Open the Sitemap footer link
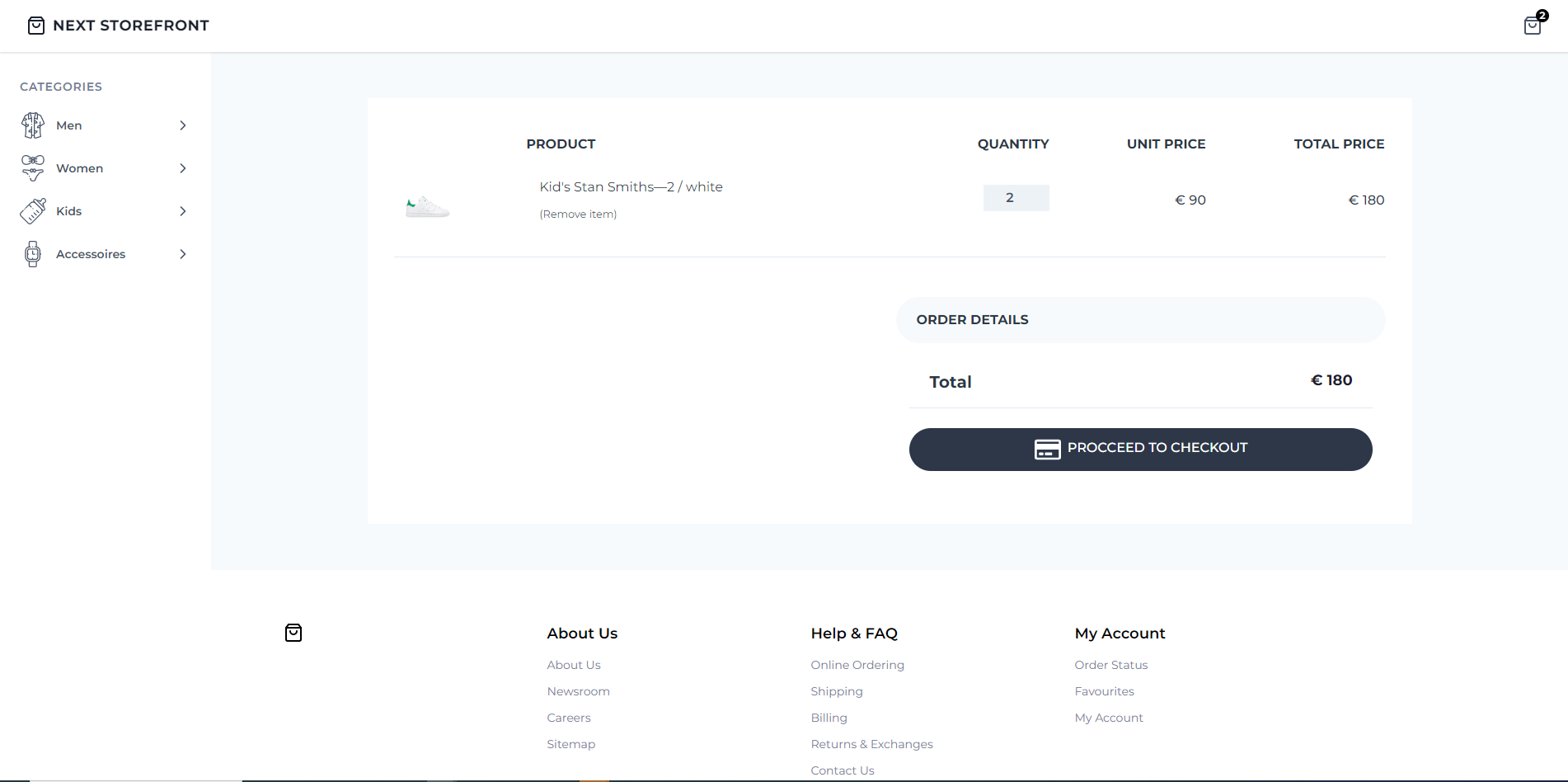The image size is (1568, 782). click(x=571, y=744)
